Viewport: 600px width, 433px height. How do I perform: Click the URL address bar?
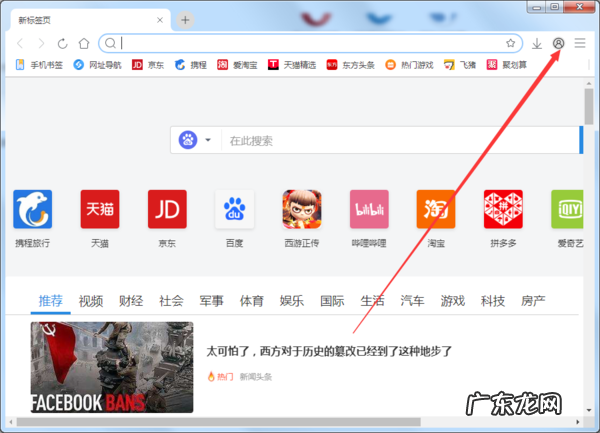310,43
